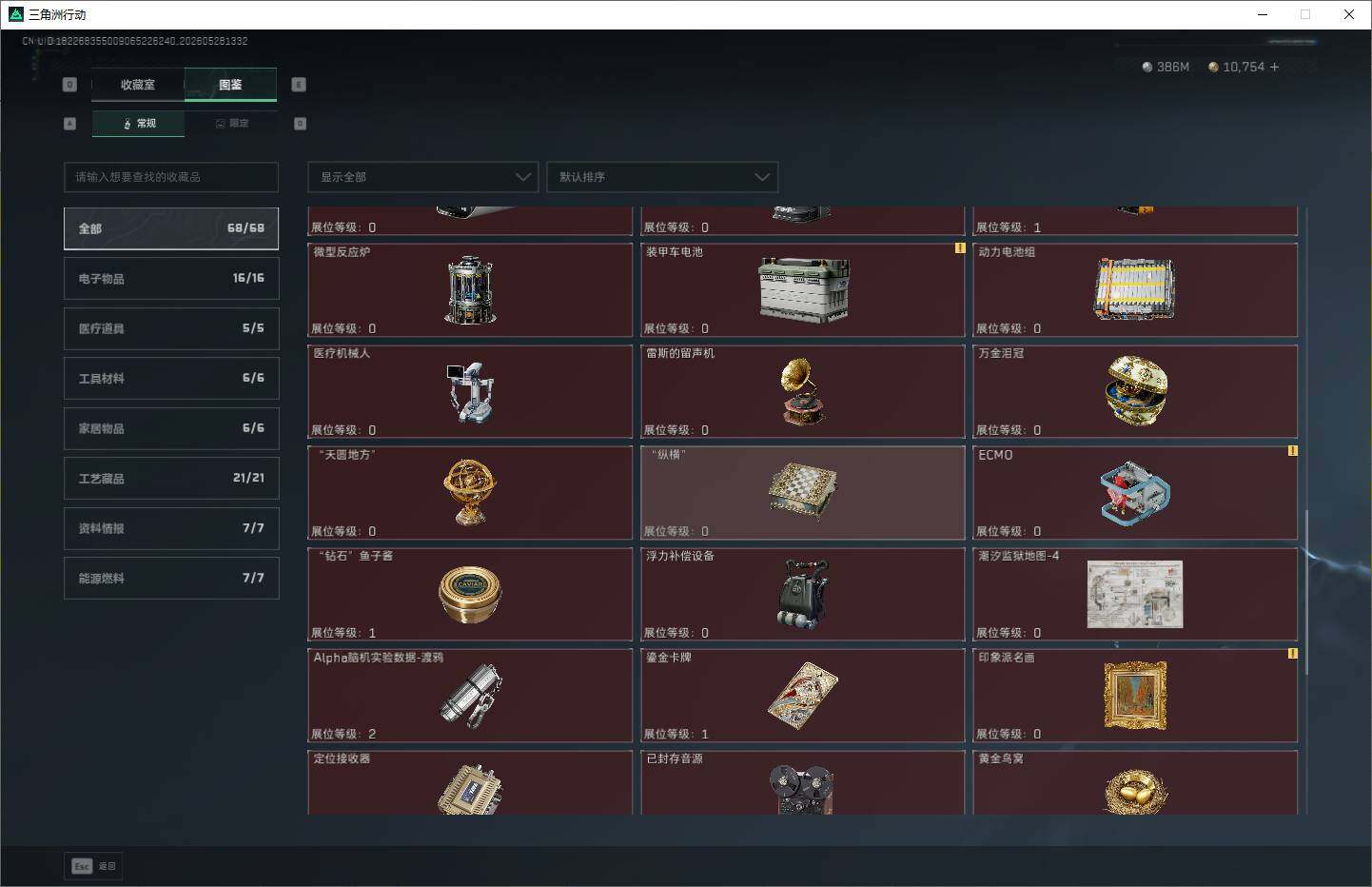Close the 三角洲行动 window
This screenshot has width=1372, height=887.
click(1348, 14)
